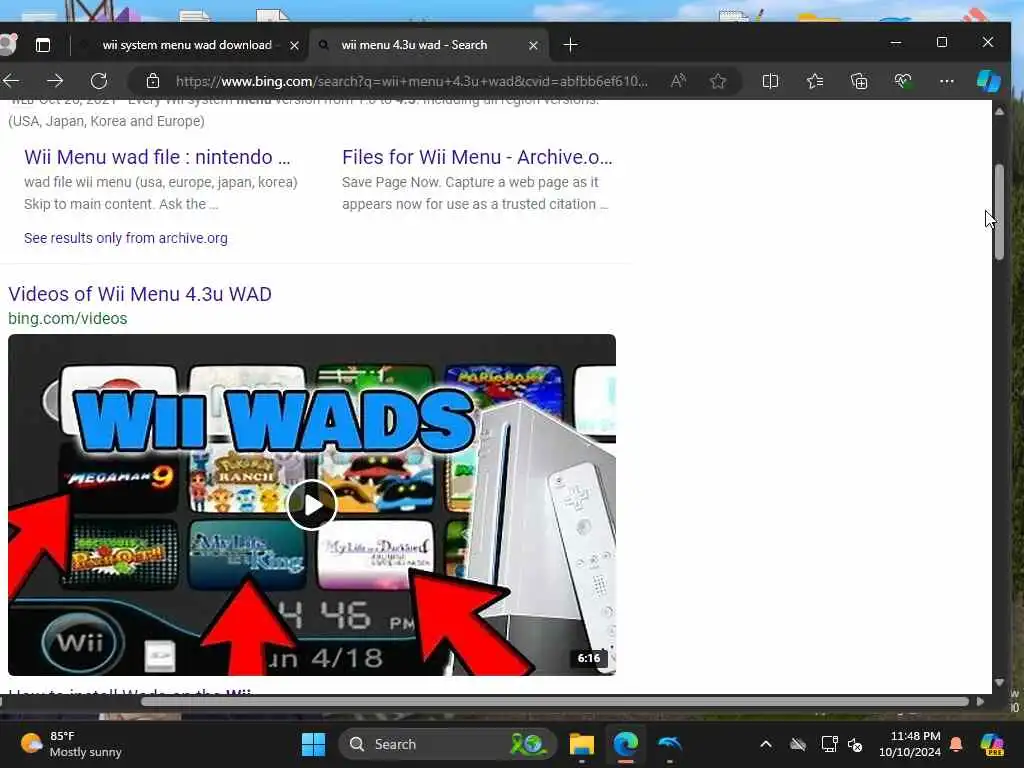Open the Favorites list
The height and width of the screenshot is (768, 1024).
coord(815,81)
